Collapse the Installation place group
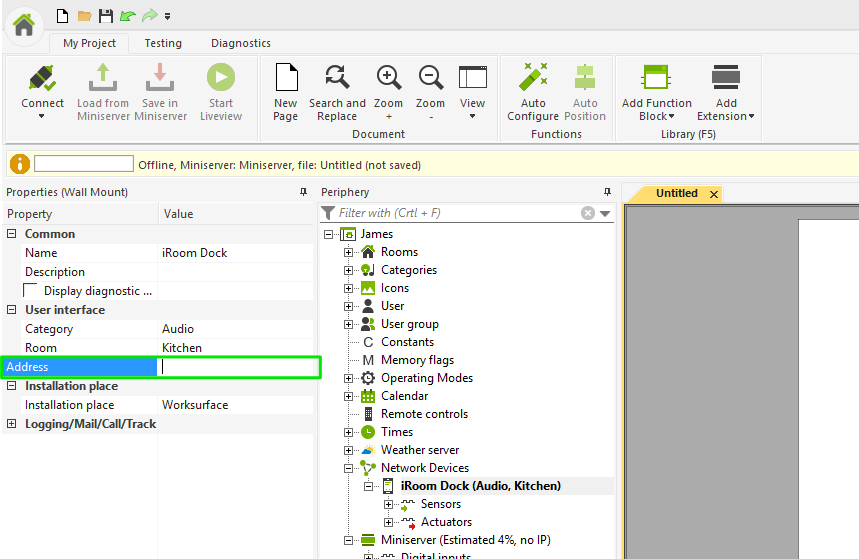 (12, 386)
